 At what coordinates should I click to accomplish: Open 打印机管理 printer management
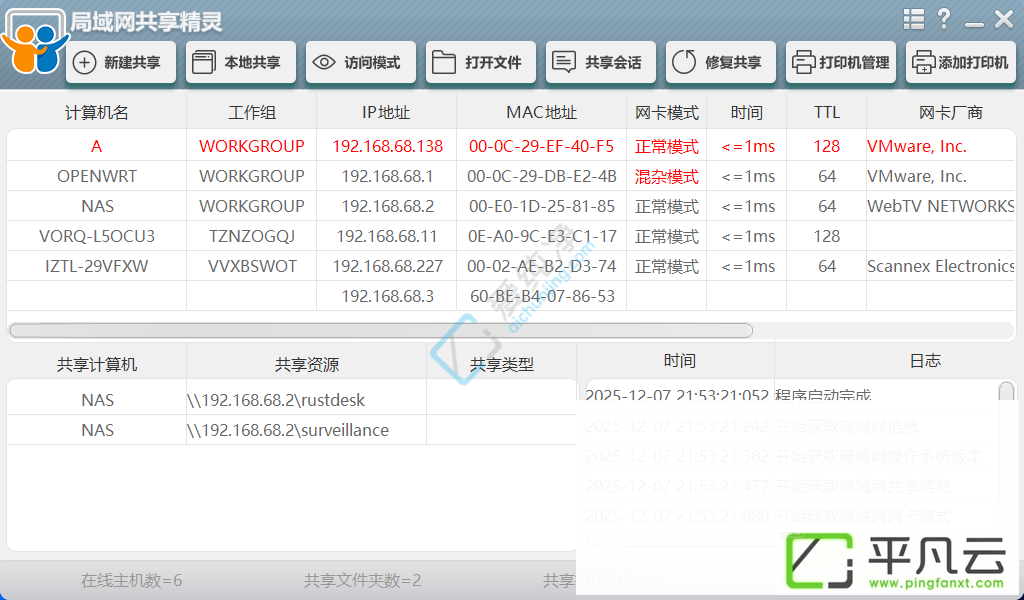[841, 63]
